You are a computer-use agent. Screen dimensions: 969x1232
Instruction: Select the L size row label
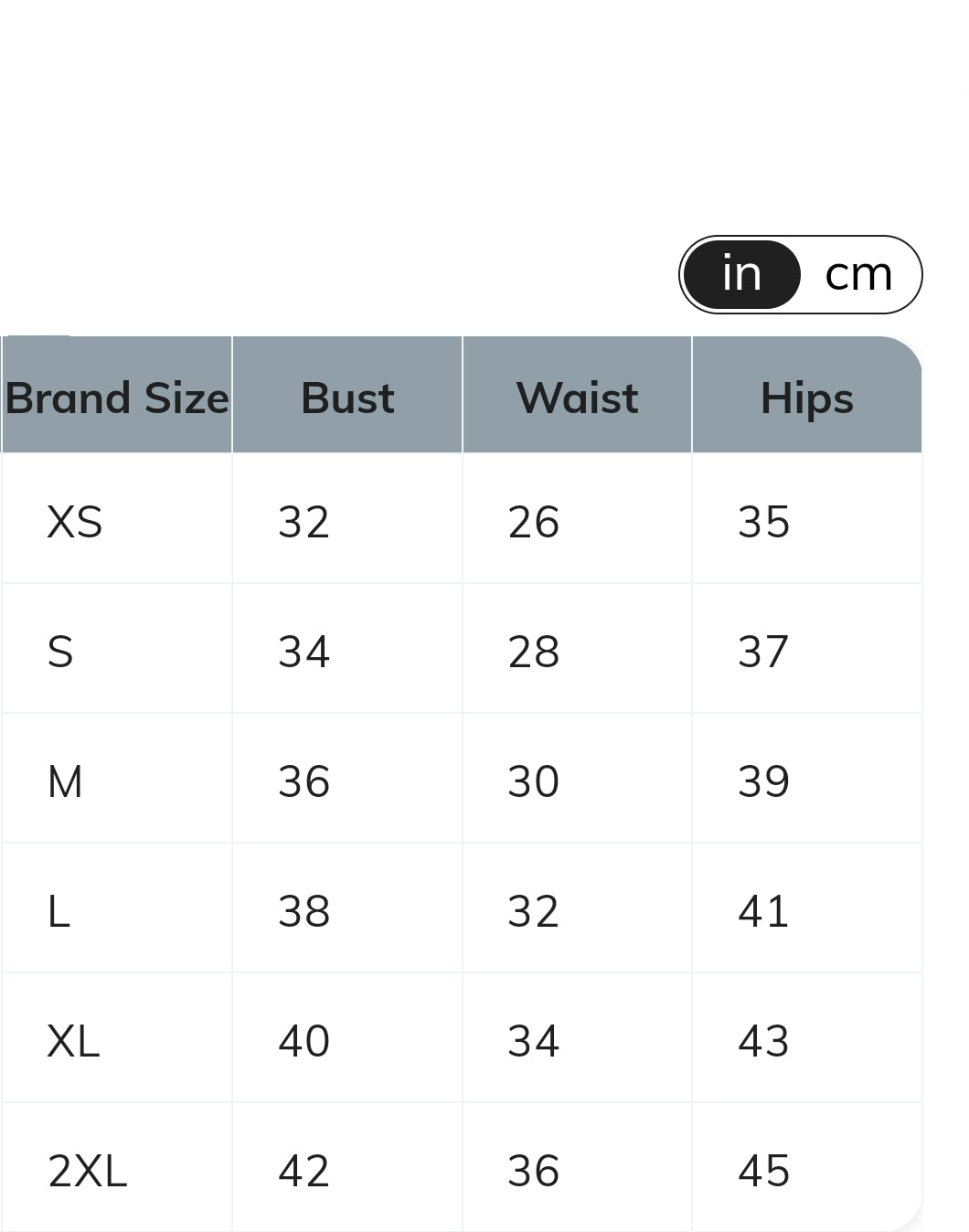(x=59, y=911)
